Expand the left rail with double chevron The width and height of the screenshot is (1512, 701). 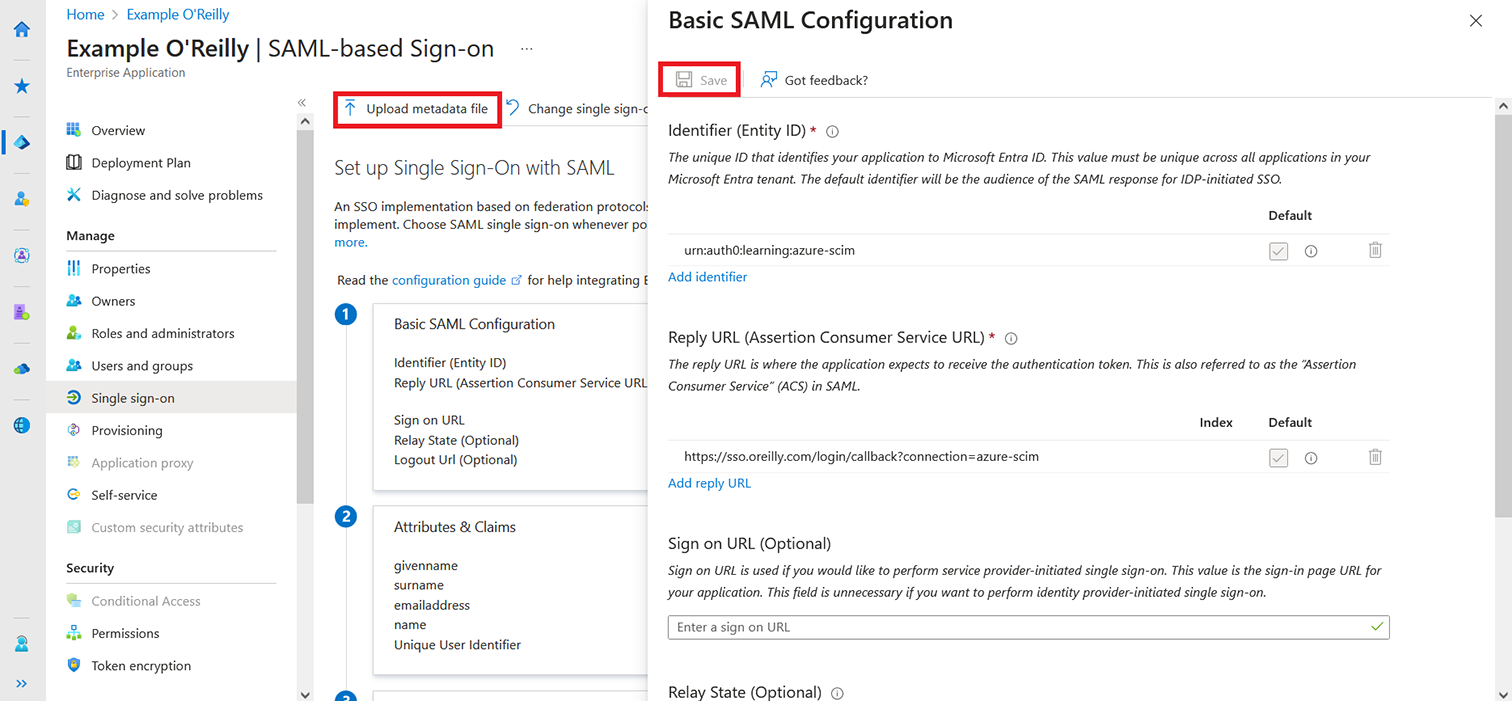click(21, 684)
